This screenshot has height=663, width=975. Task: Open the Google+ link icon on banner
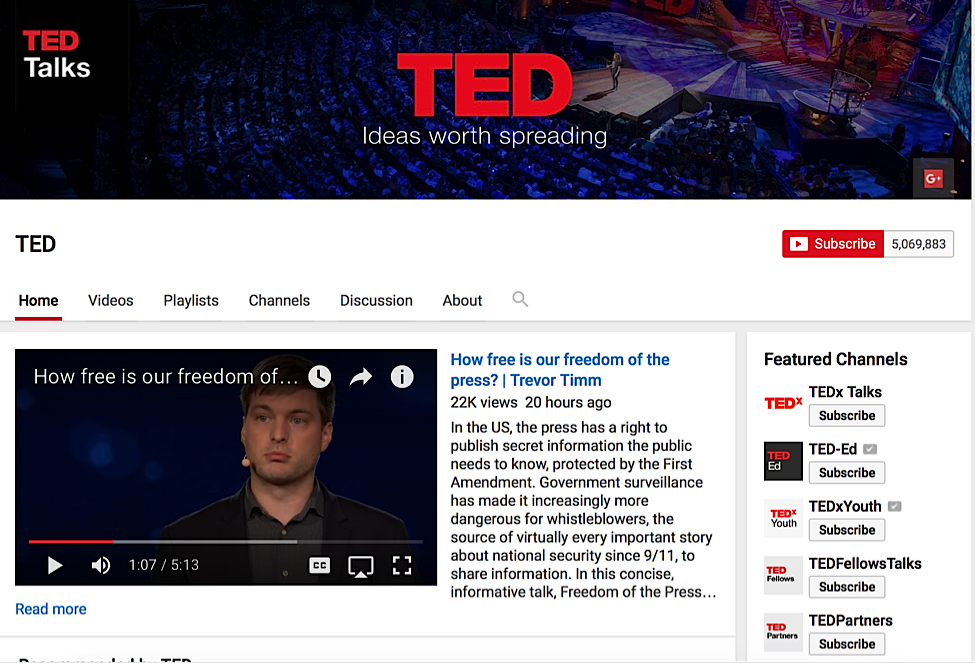tap(933, 179)
